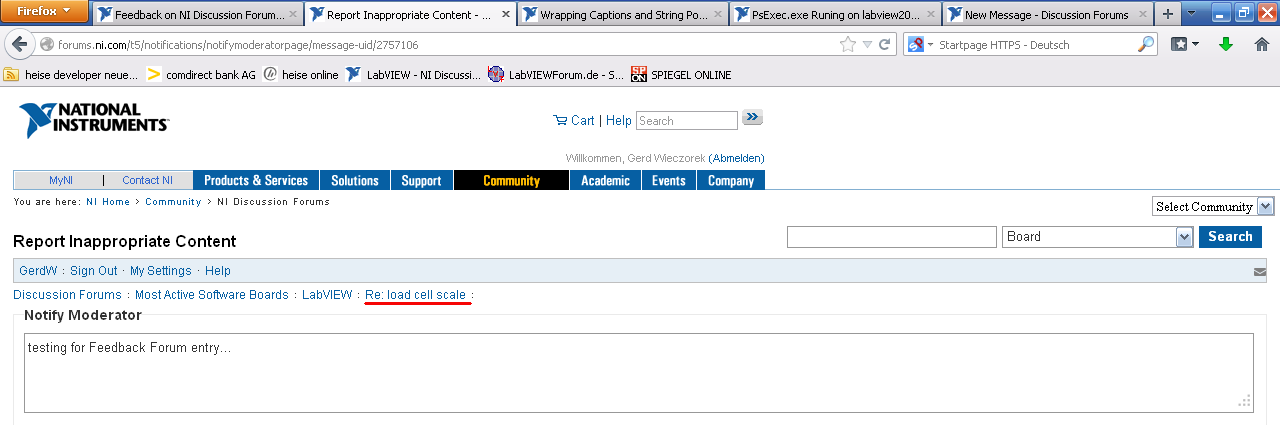
Task: Open the GerdW profile link
Action: (x=40, y=271)
